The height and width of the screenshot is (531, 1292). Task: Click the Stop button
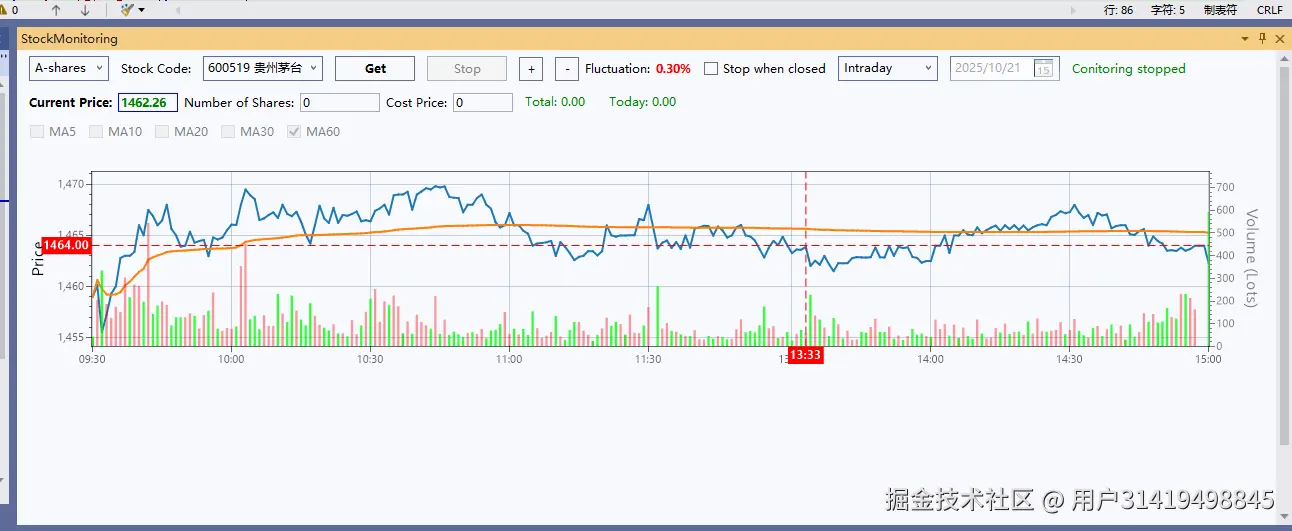tap(467, 68)
